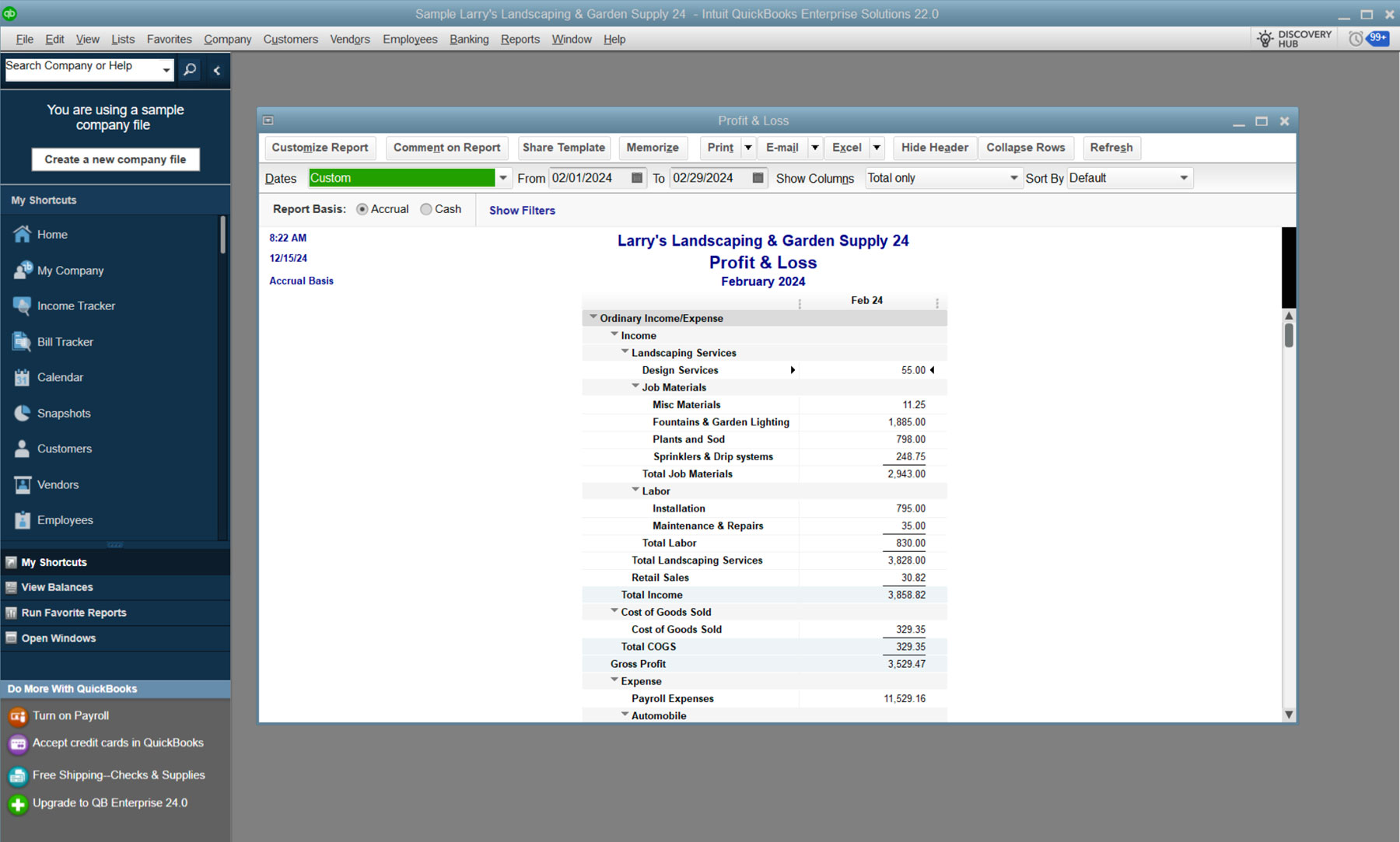This screenshot has height=842, width=1400.
Task: Click Comment on Report button
Action: (x=446, y=148)
